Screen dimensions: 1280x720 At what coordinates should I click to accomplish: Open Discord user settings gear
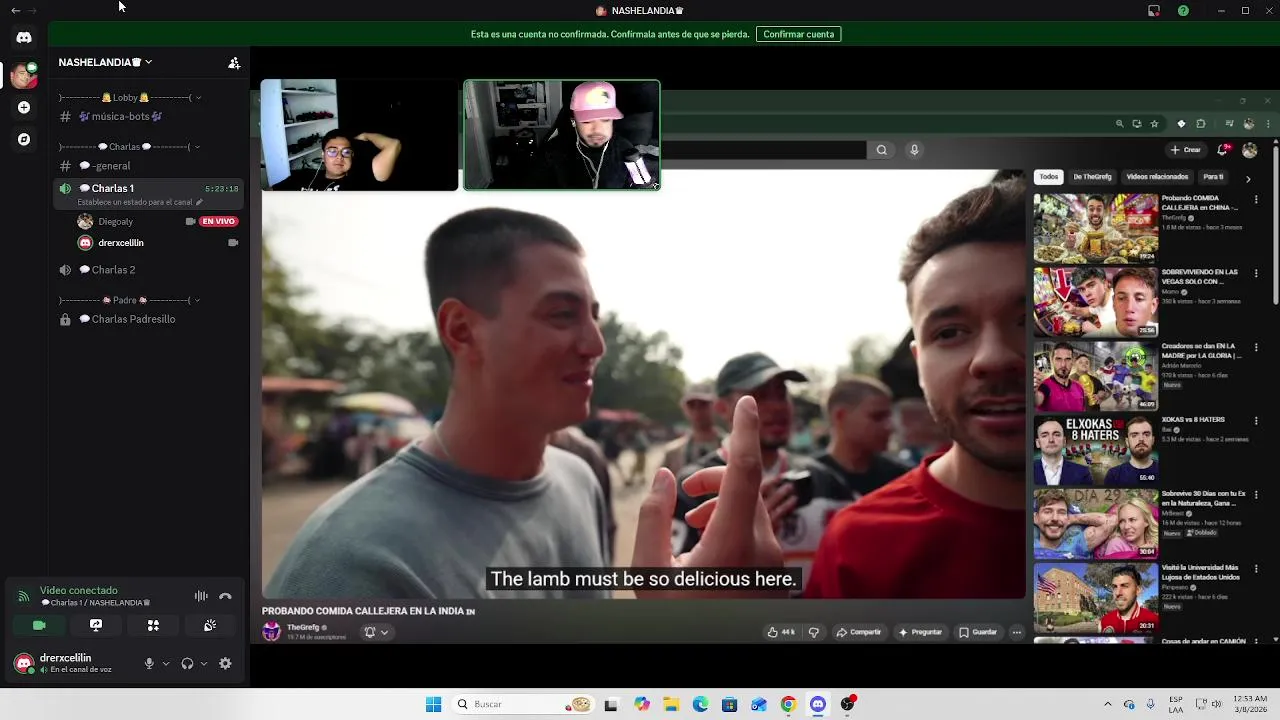(x=225, y=663)
